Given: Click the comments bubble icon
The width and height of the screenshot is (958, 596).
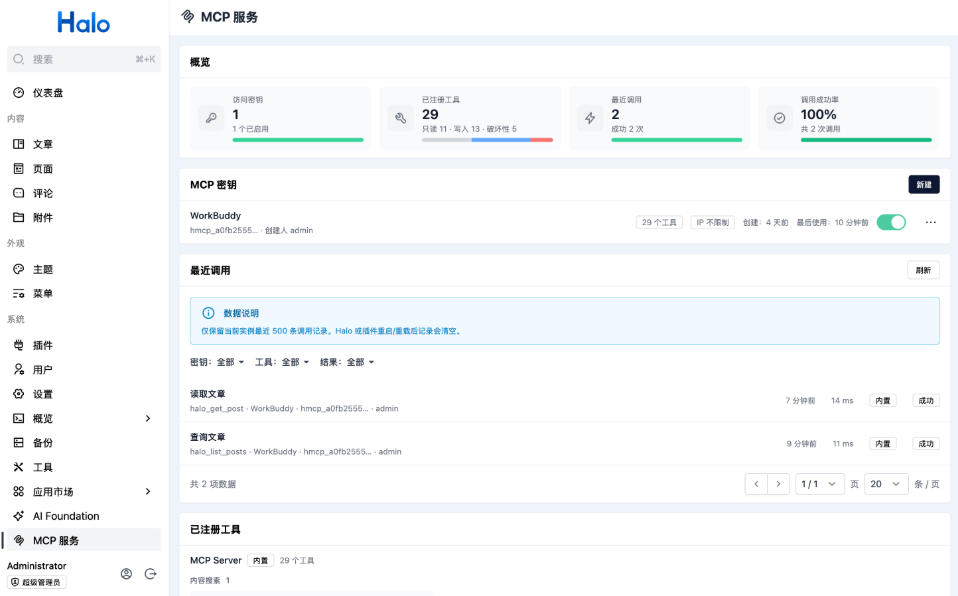Looking at the screenshot, I should pos(18,193).
